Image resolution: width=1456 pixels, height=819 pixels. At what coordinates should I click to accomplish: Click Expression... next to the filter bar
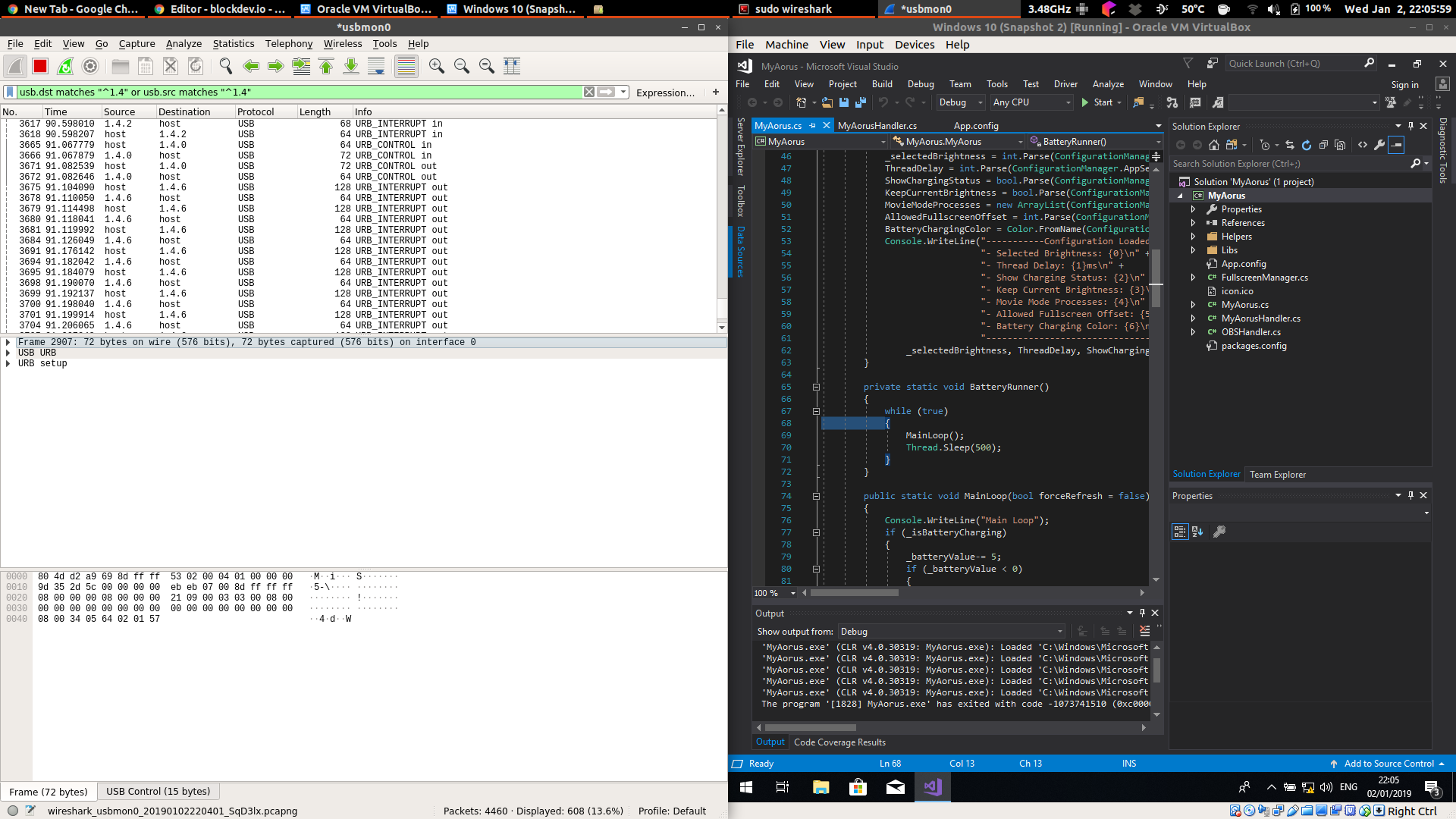[665, 93]
